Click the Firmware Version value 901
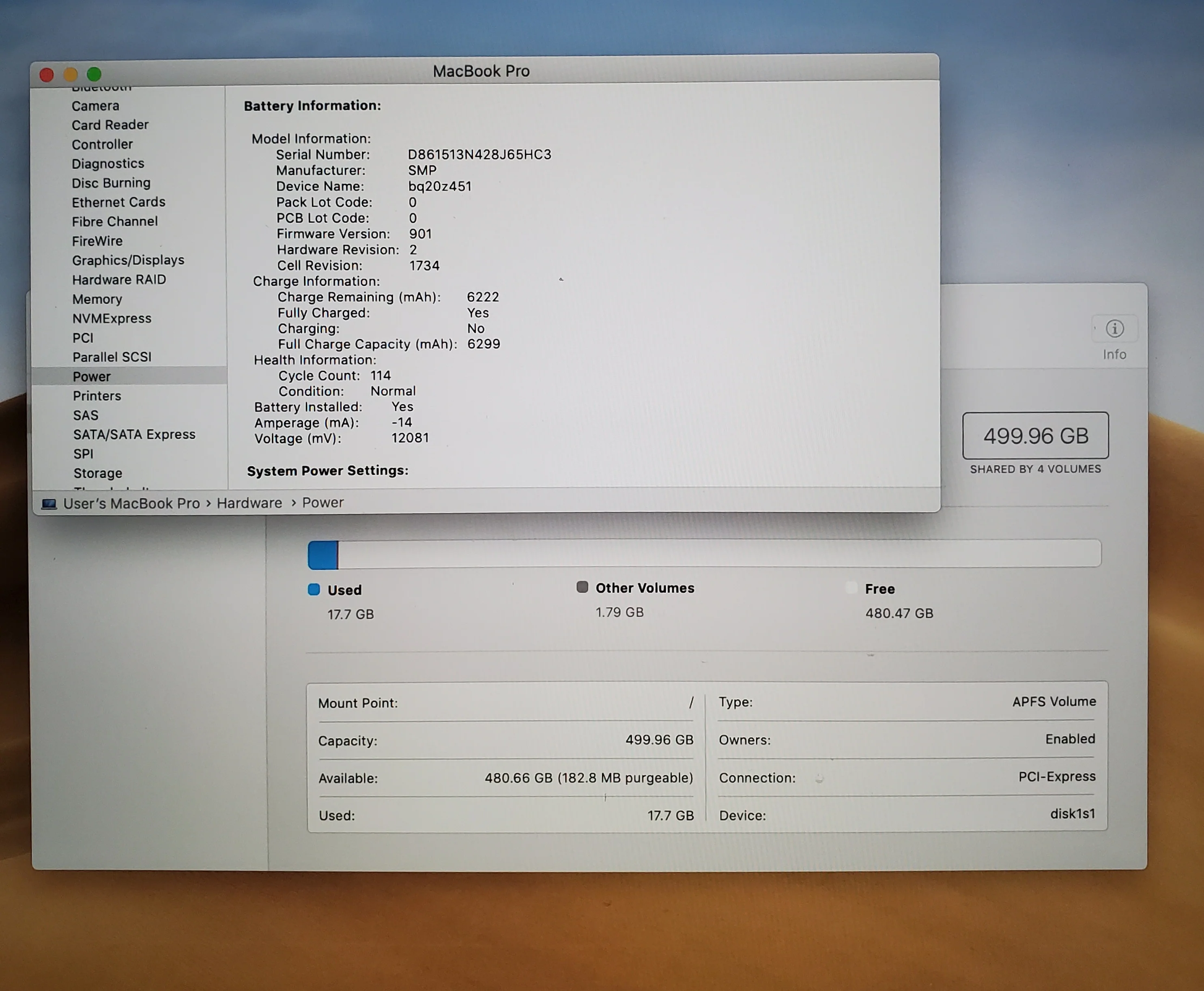Viewport: 1204px width, 991px height. click(420, 234)
